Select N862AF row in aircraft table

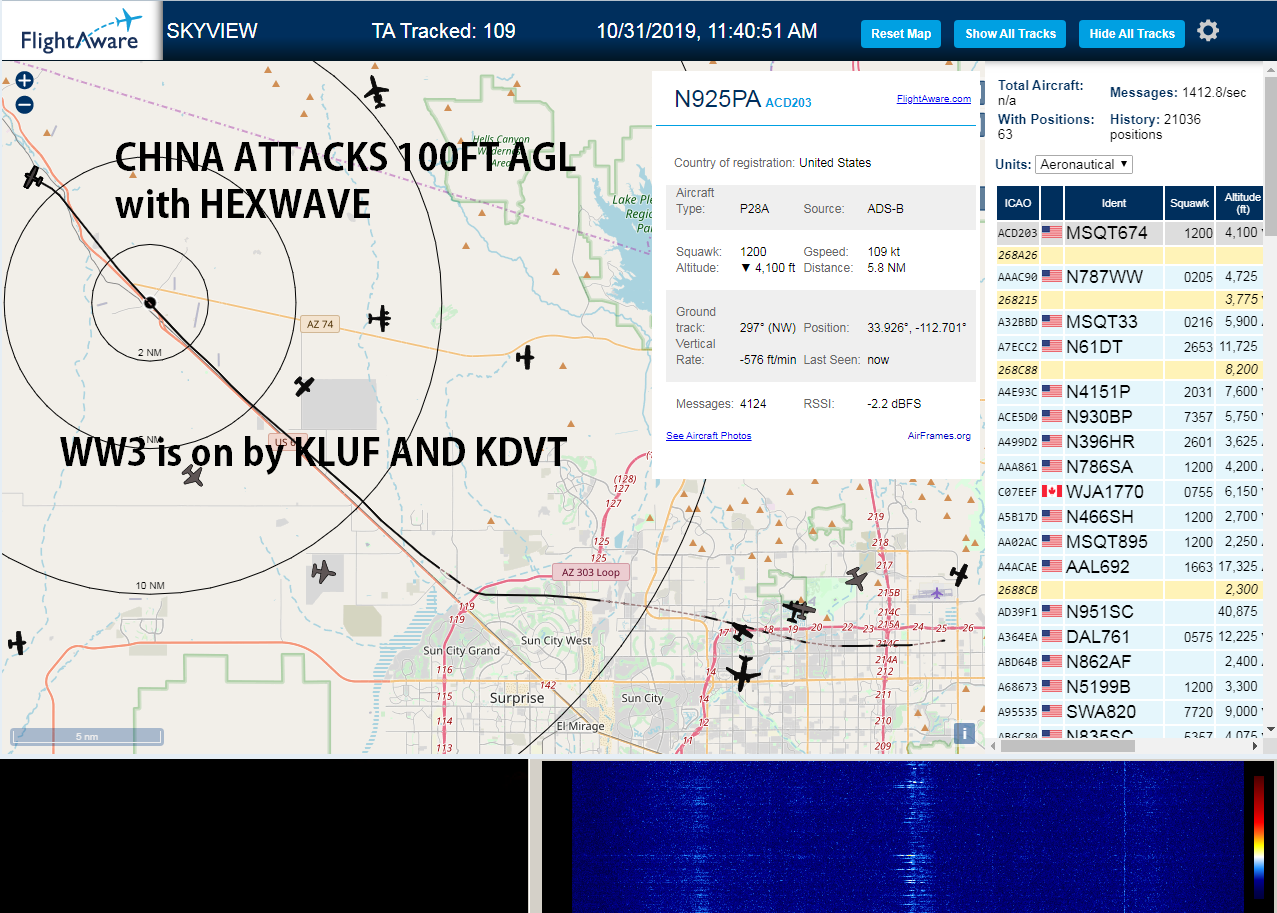(1130, 661)
